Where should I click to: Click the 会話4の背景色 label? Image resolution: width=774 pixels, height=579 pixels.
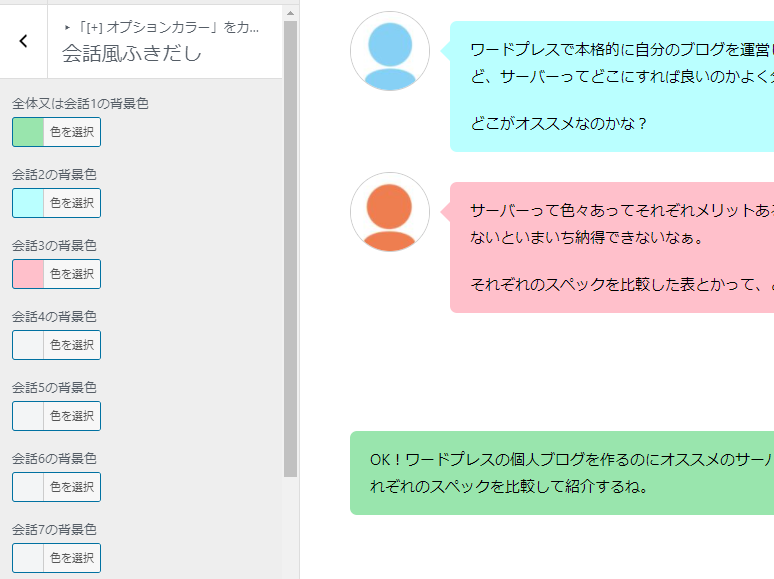(x=54, y=317)
